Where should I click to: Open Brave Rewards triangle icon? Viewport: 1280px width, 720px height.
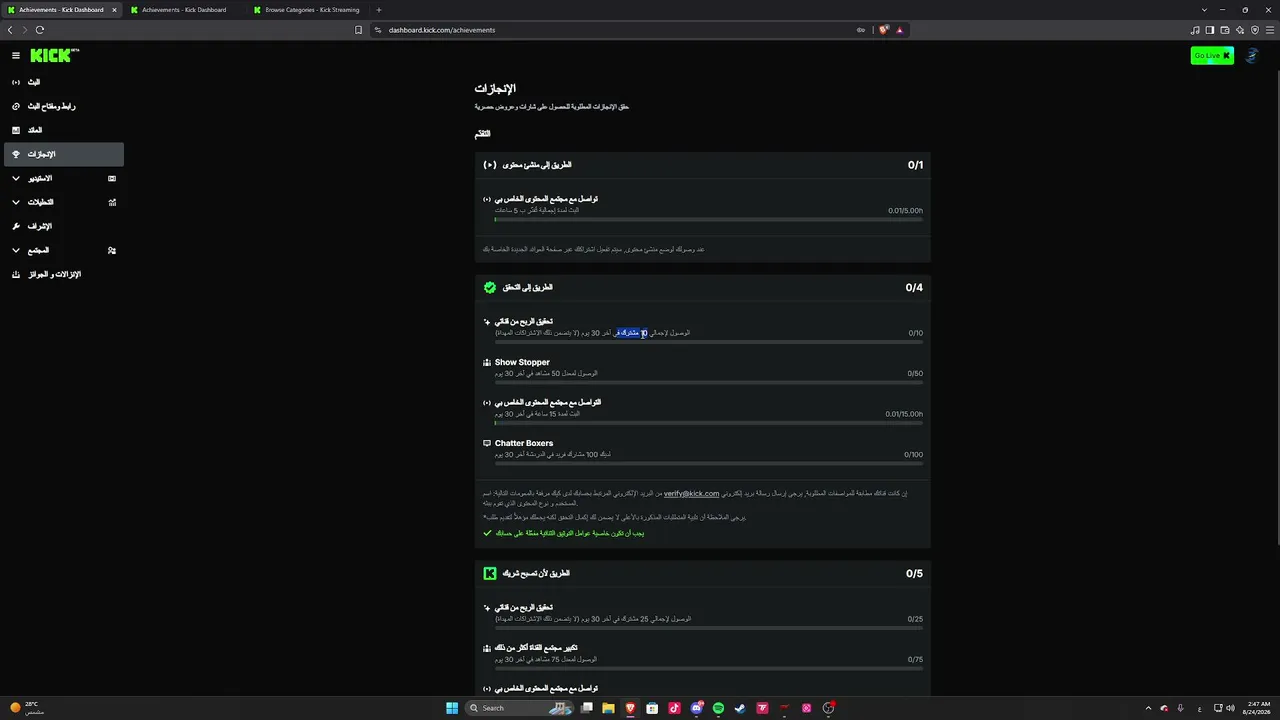(x=899, y=30)
